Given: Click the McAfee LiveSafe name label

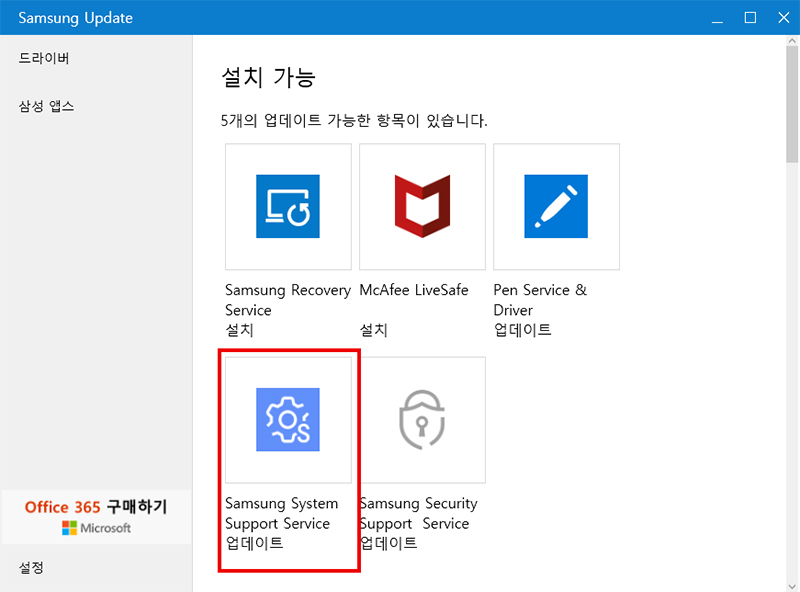Looking at the screenshot, I should 414,290.
